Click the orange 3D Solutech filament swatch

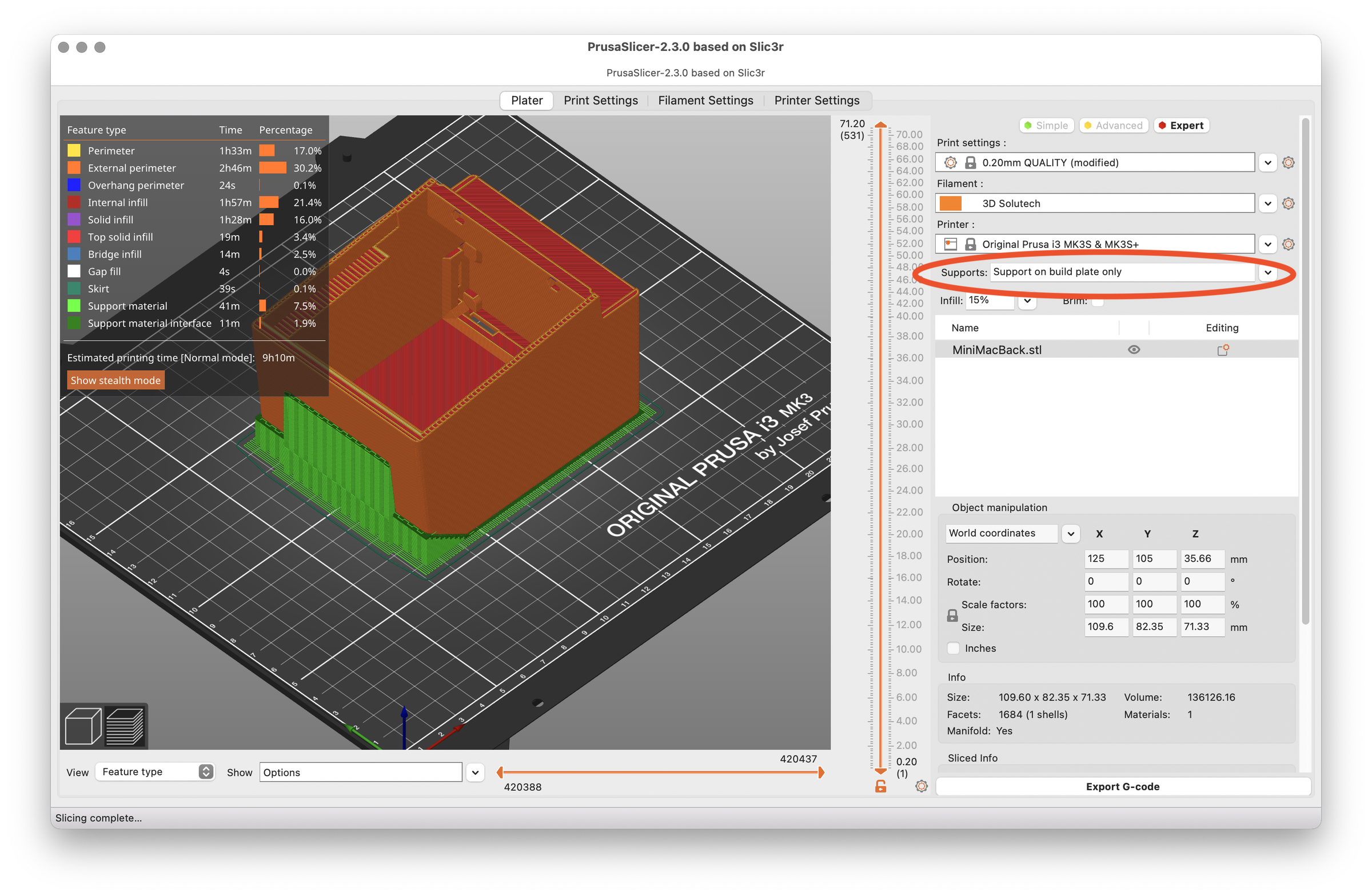(x=951, y=203)
